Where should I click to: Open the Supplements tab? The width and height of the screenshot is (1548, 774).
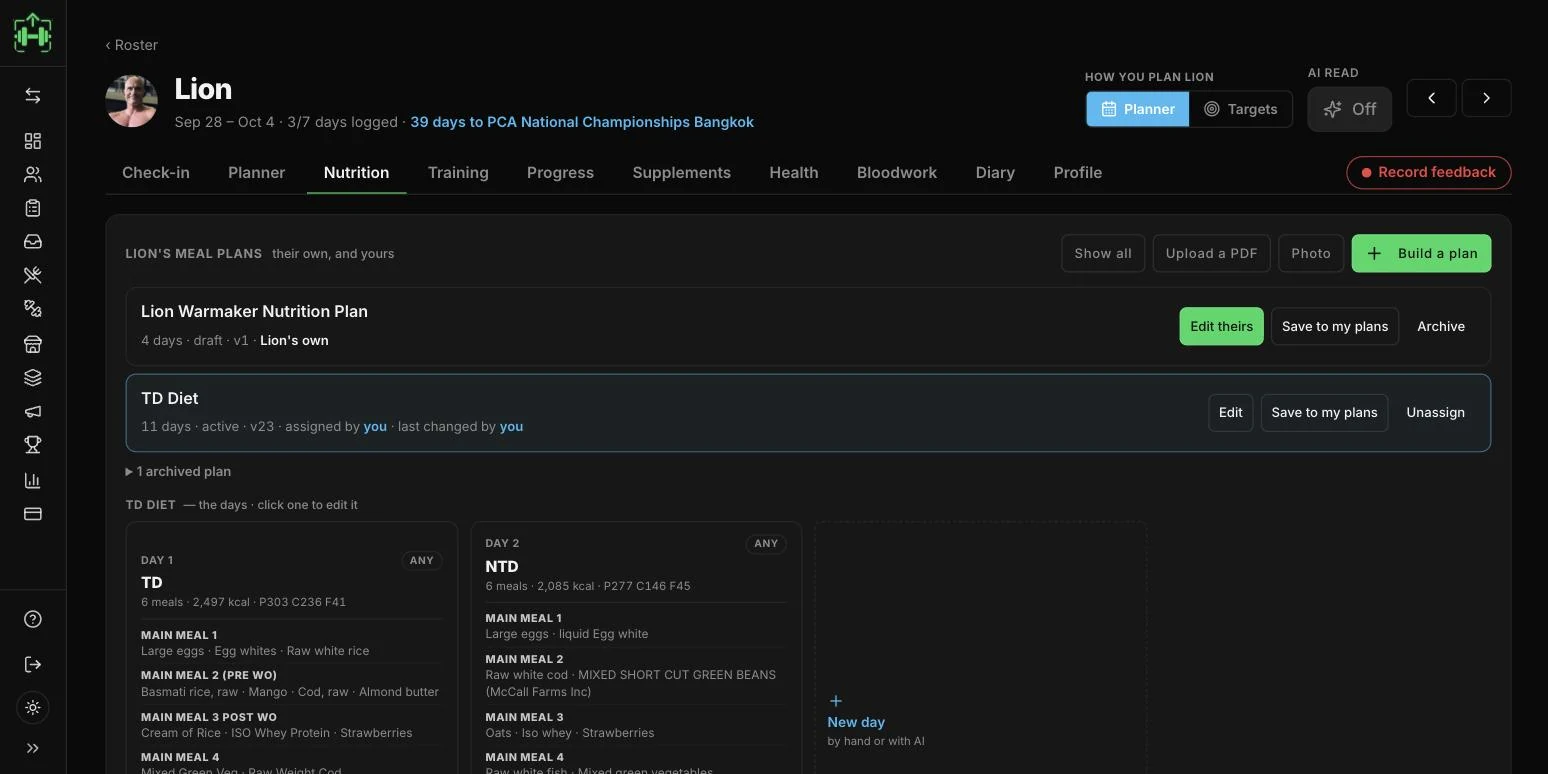click(x=682, y=172)
